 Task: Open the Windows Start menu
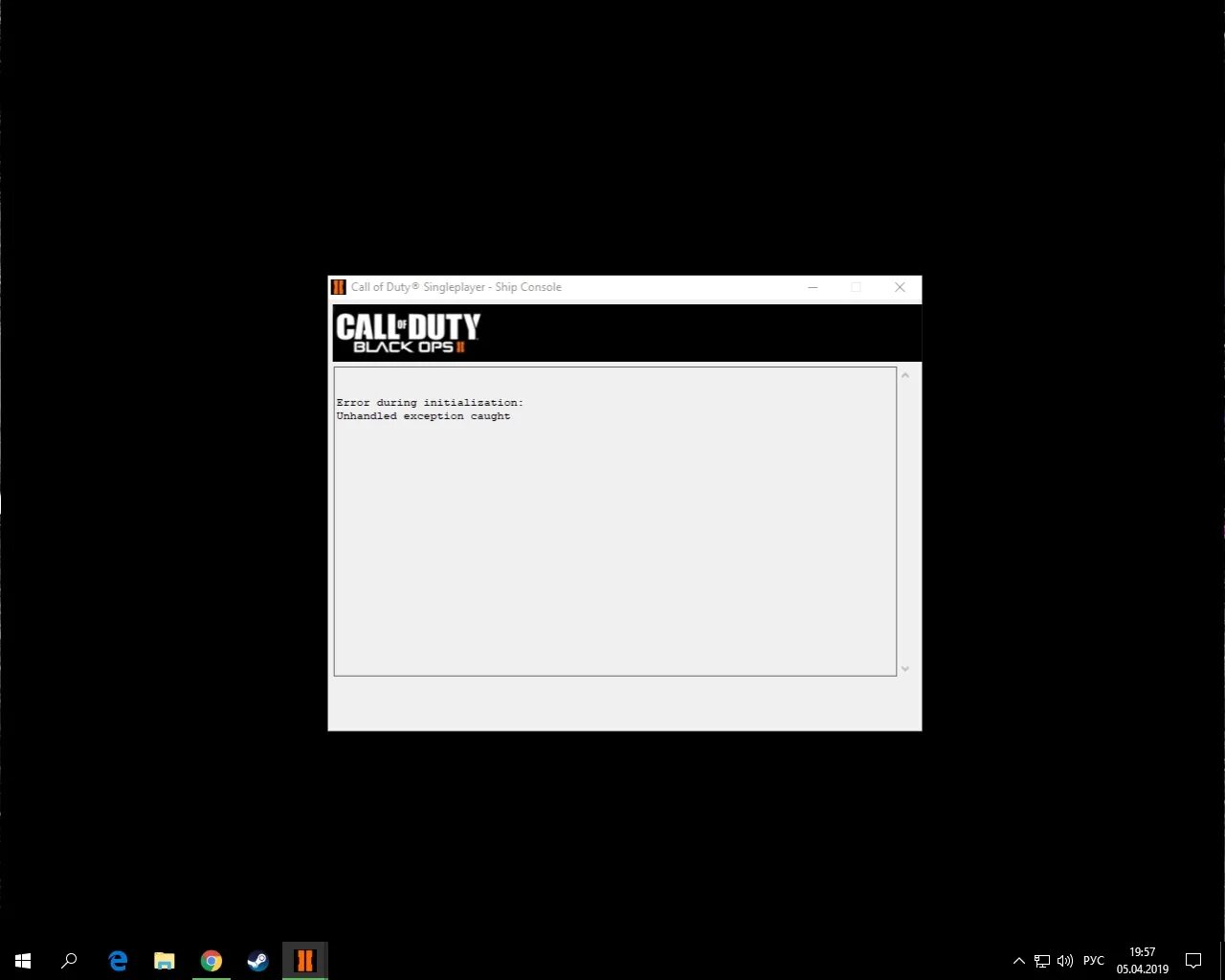point(23,961)
